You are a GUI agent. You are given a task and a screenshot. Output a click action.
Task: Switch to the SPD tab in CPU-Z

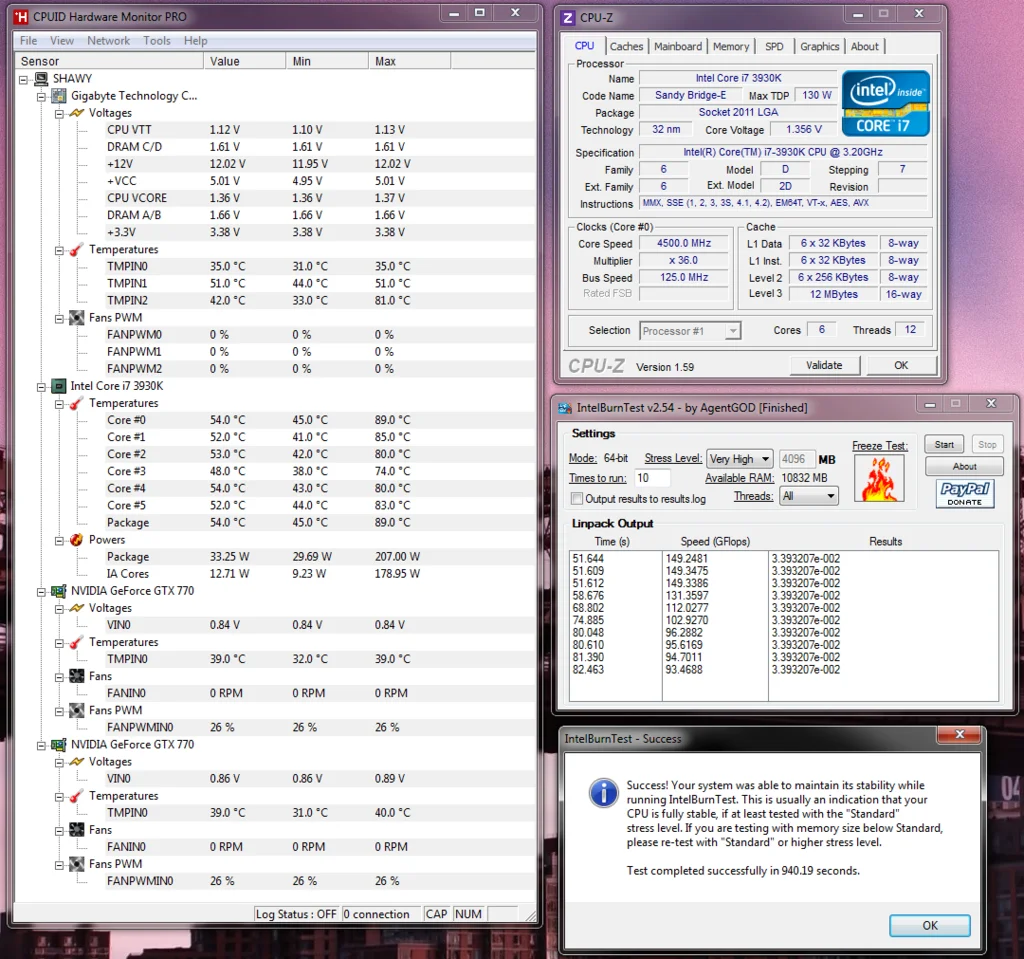pos(774,46)
